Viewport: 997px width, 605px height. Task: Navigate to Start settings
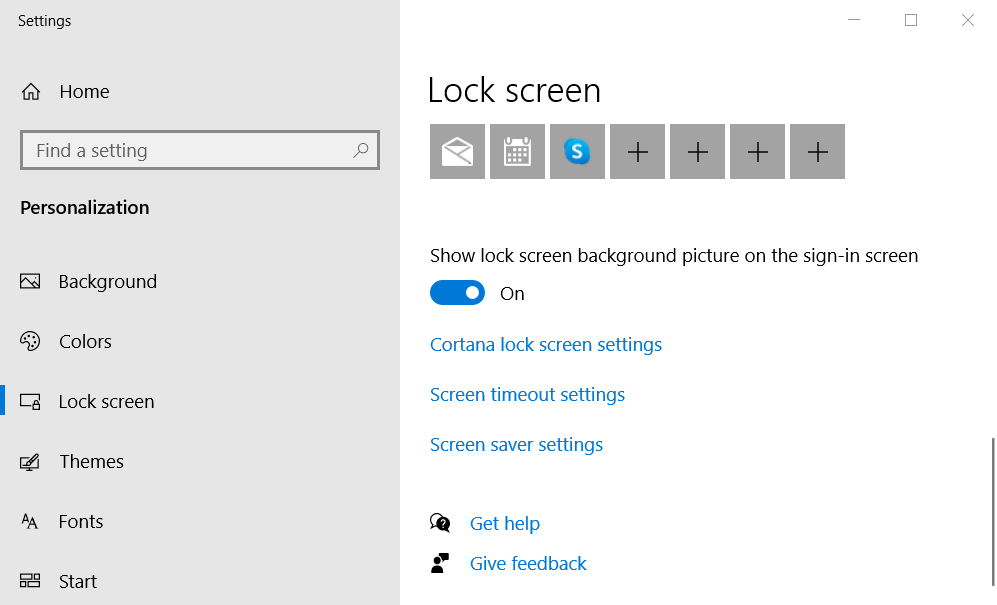tap(77, 581)
